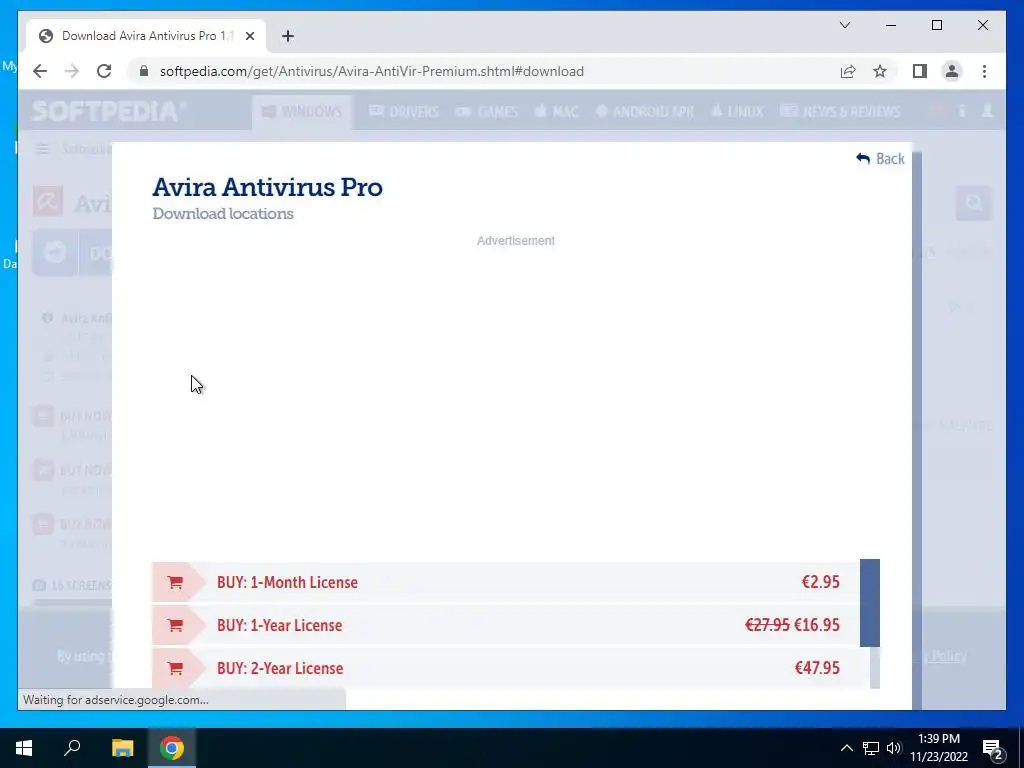
Task: Buy the 1-Month License
Action: click(x=506, y=582)
